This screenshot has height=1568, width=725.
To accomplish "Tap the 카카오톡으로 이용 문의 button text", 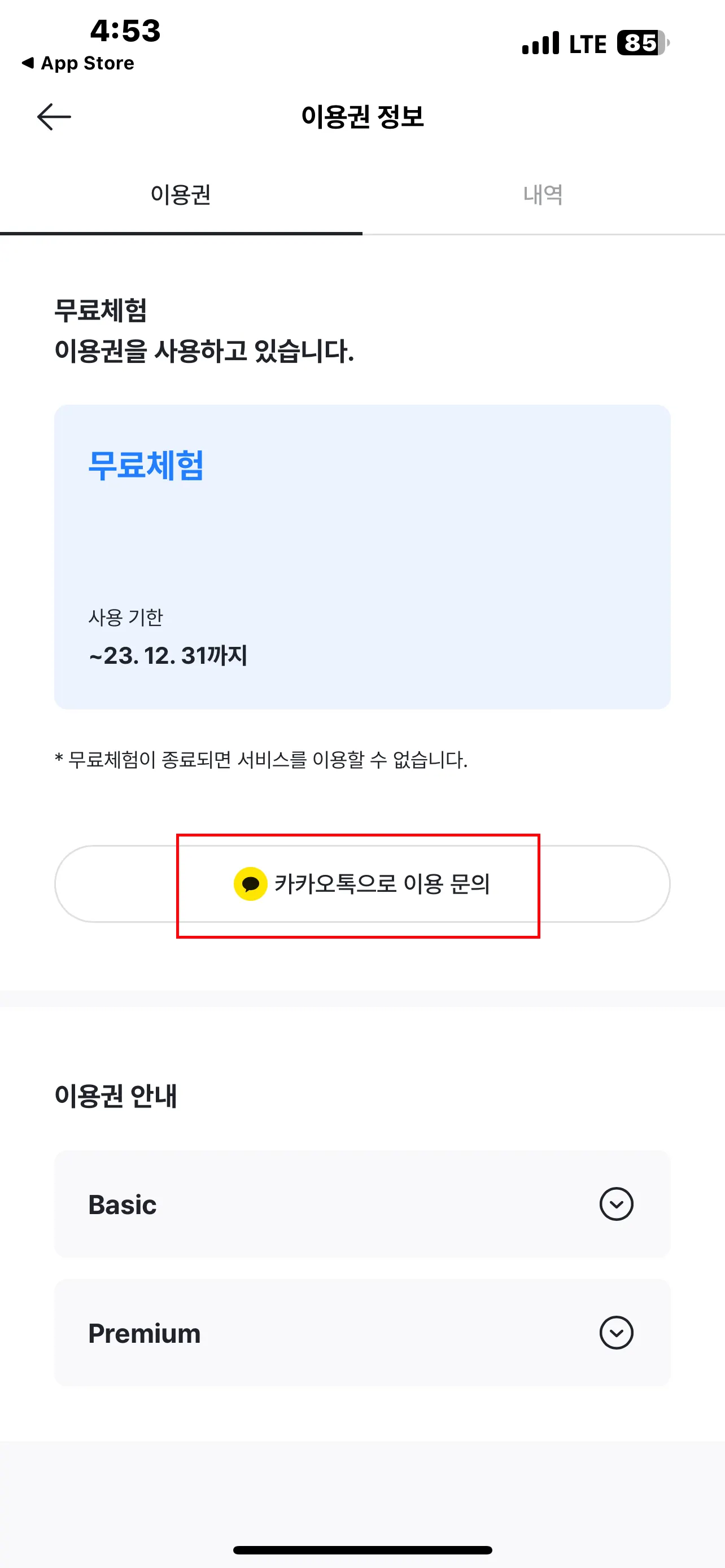I will 382,884.
